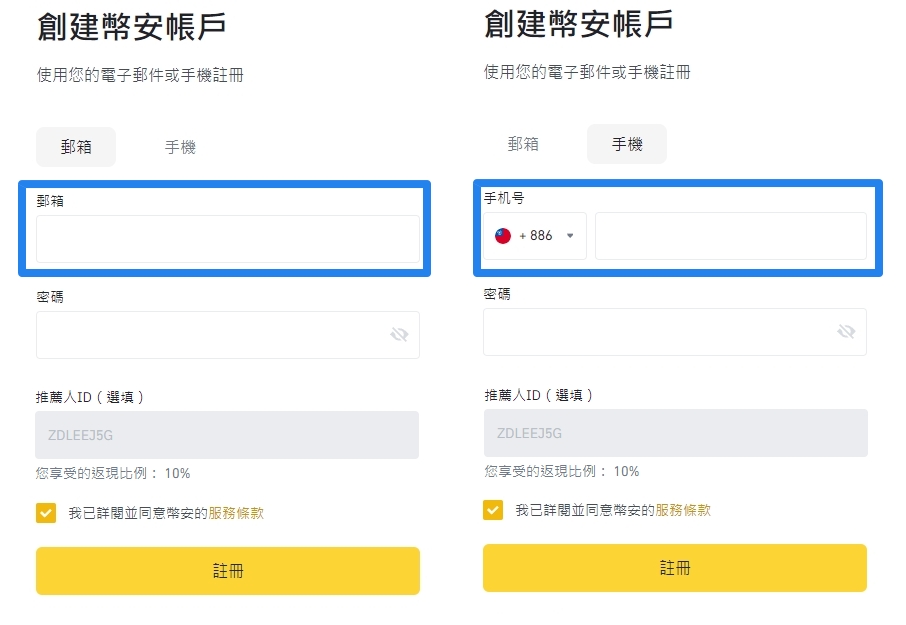Toggle password visibility in right phone form
Screen dimensions: 906x625
(x=846, y=332)
